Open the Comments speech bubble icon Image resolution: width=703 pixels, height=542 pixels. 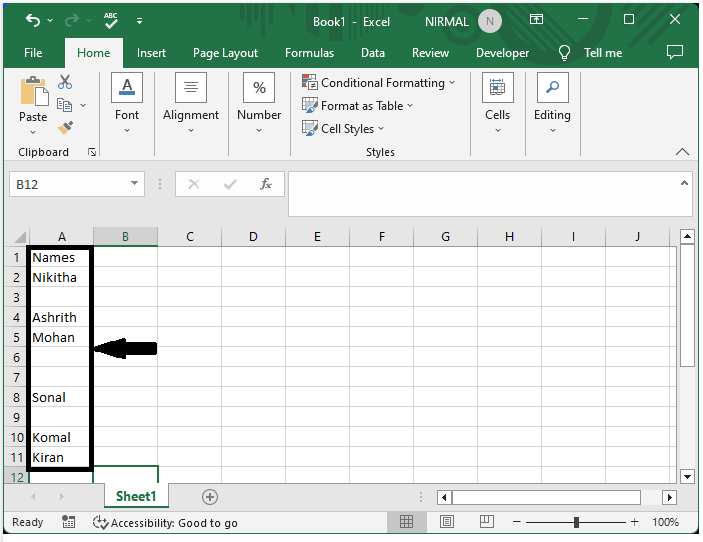coord(675,52)
